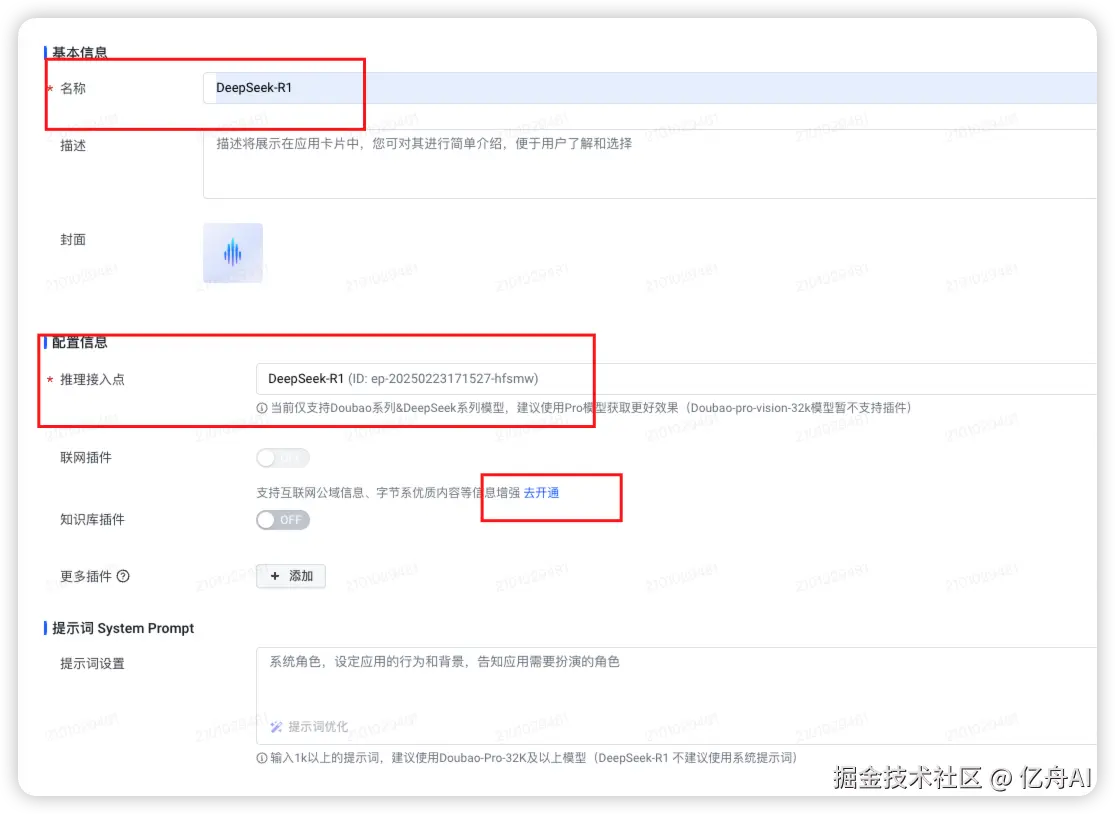Click the 描述 description text area
Image resolution: width=1115 pixels, height=814 pixels.
click(649, 164)
